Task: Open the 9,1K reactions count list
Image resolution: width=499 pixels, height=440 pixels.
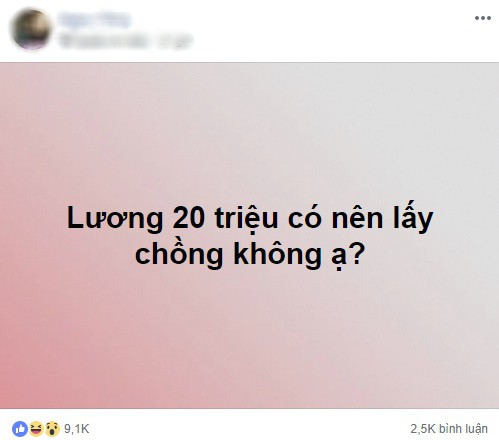Action: pos(77,429)
